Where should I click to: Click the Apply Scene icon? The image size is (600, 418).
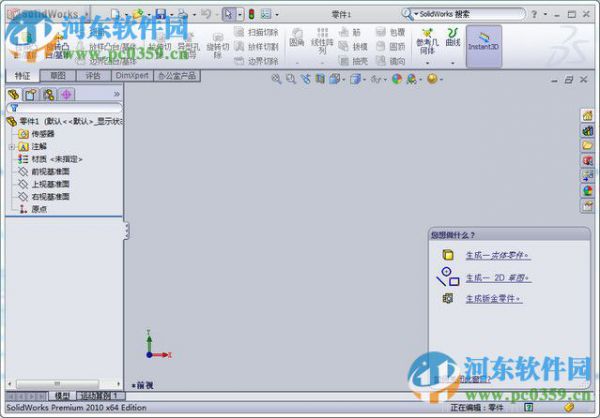click(412, 79)
